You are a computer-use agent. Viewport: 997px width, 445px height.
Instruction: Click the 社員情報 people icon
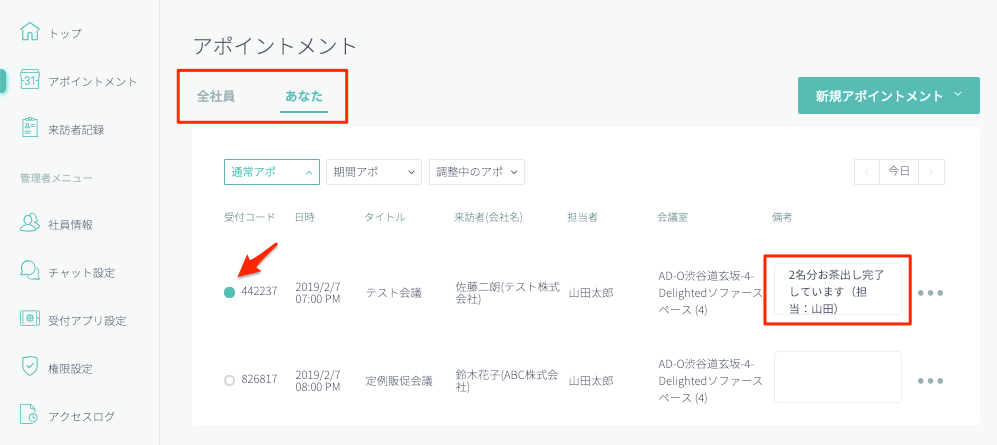tap(30, 224)
